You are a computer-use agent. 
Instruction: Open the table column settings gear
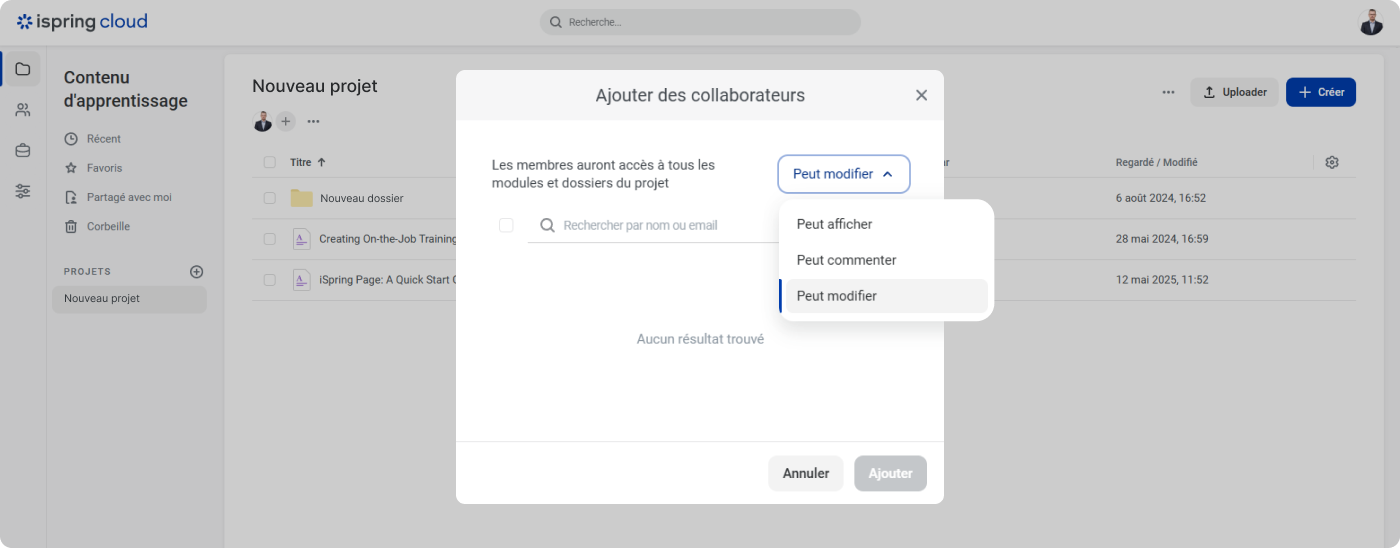point(1331,162)
